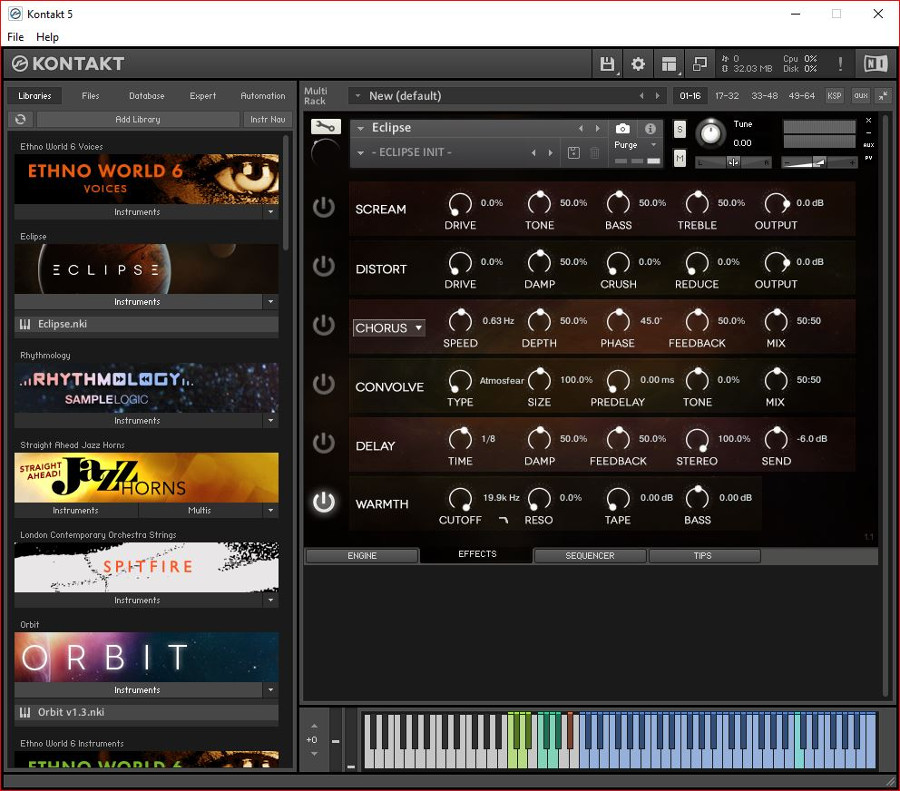This screenshot has height=791, width=900.
Task: Open Ethno World 6 Voices Instruments dropdown arrow
Action: pos(271,212)
